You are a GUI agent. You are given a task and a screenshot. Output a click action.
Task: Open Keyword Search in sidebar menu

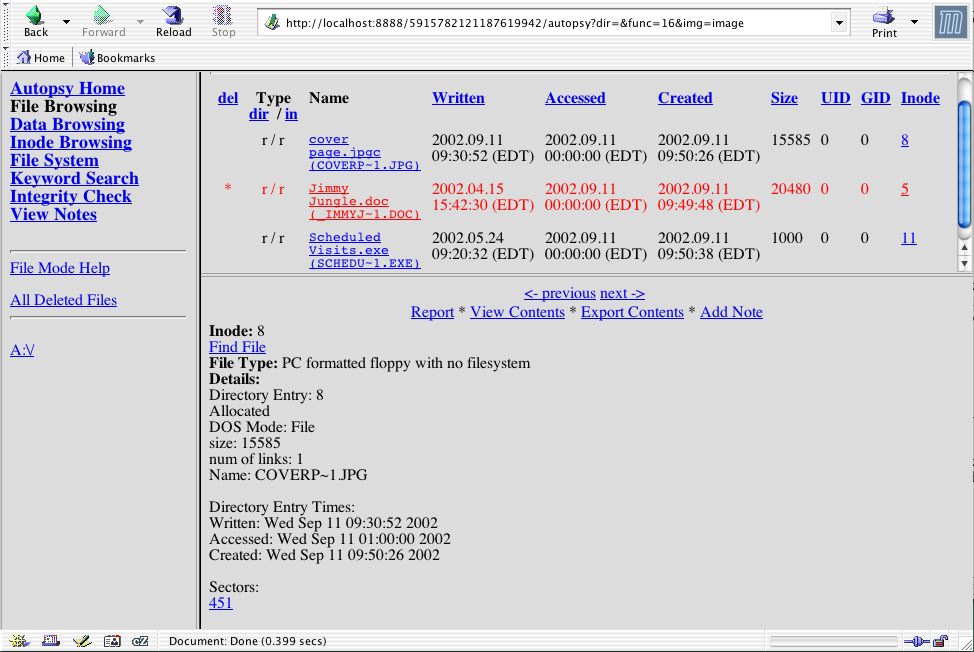coord(74,178)
